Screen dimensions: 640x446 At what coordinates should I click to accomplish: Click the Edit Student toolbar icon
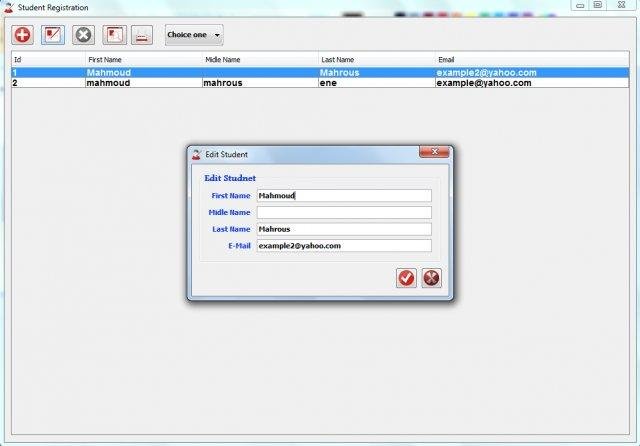(x=53, y=35)
